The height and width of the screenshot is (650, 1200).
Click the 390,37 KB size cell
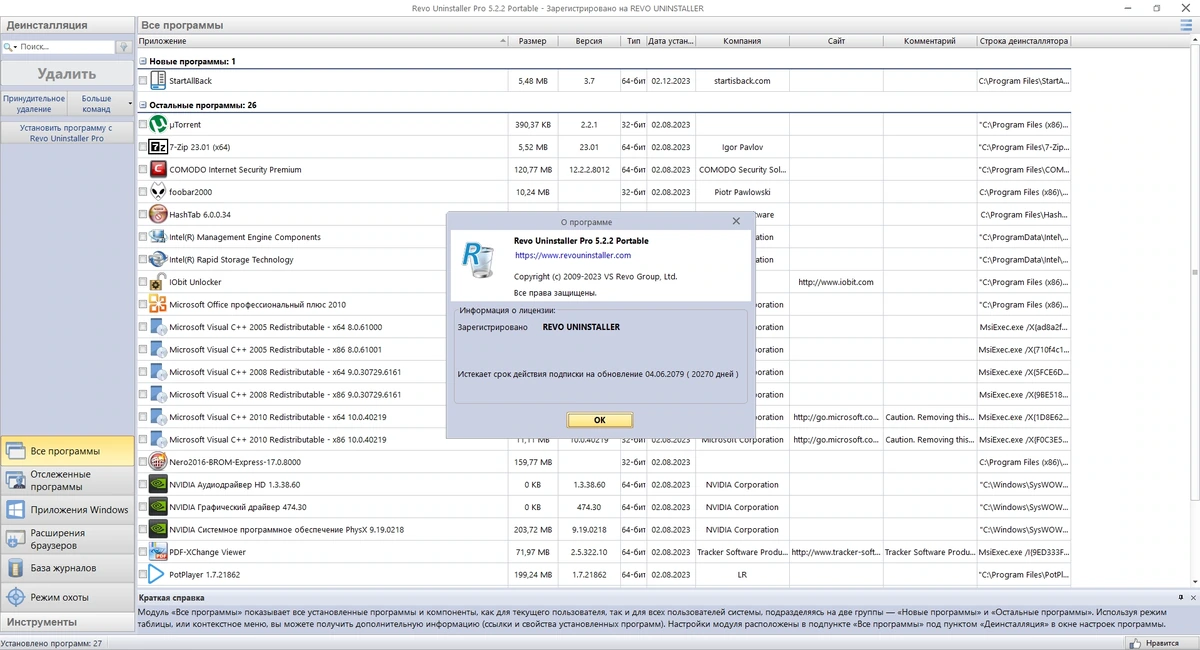click(533, 125)
